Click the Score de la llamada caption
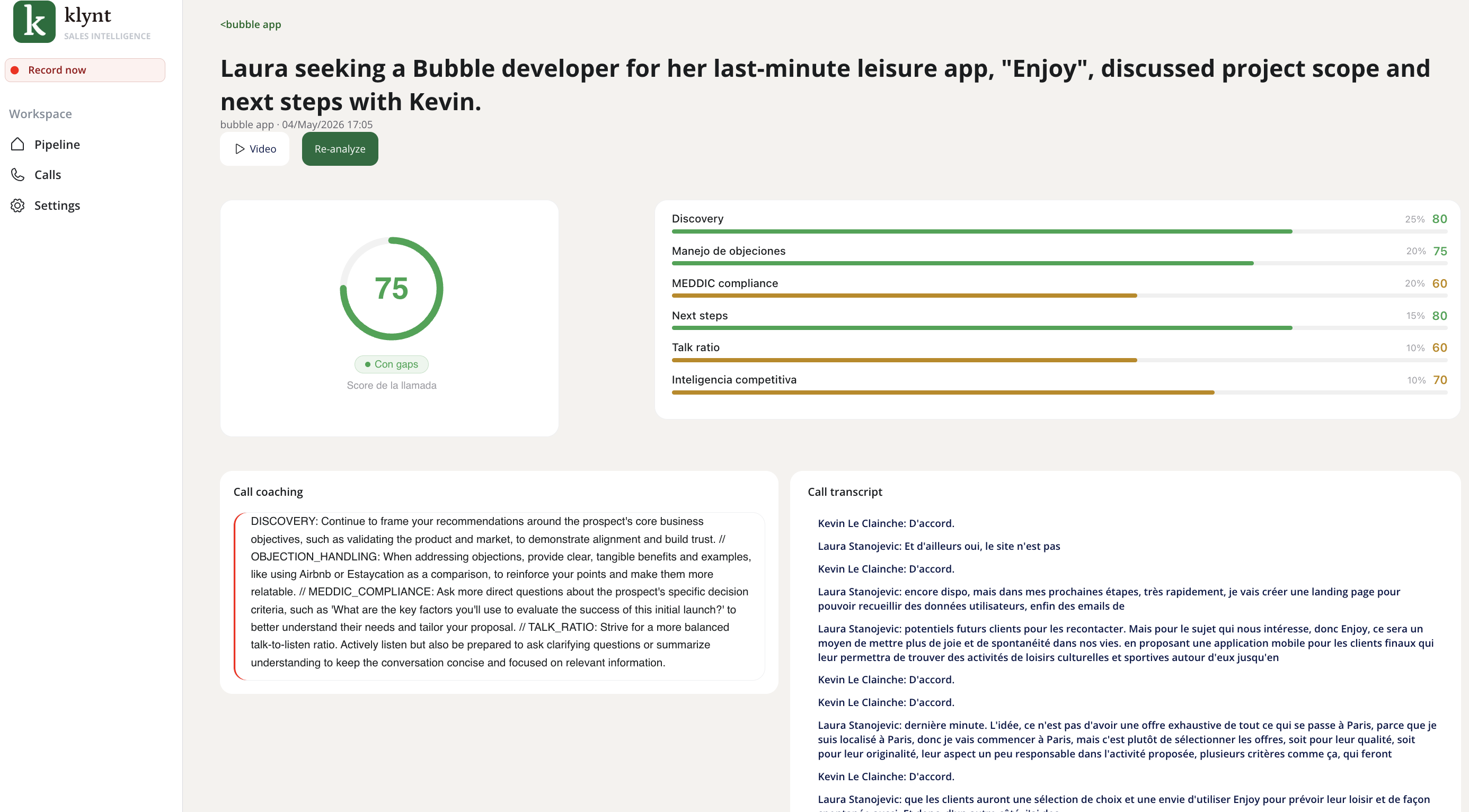 coord(391,385)
